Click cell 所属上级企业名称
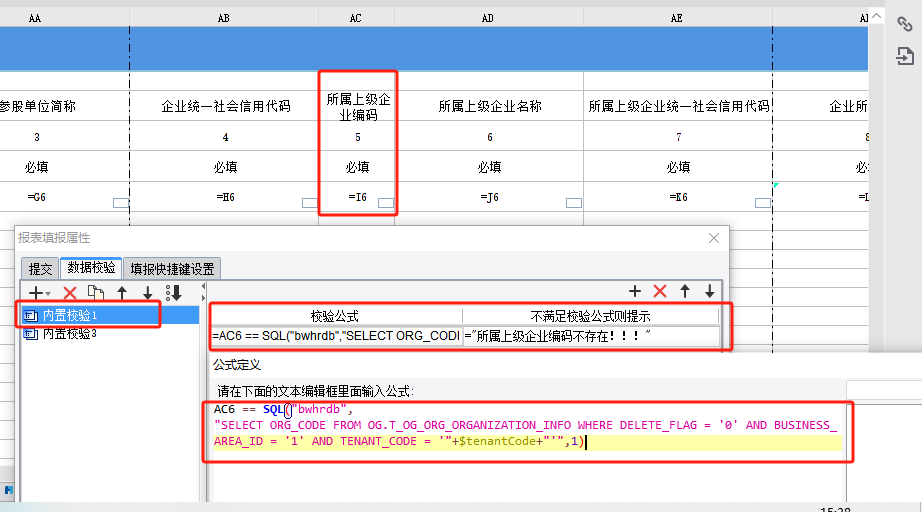This screenshot has width=922, height=512. click(489, 106)
